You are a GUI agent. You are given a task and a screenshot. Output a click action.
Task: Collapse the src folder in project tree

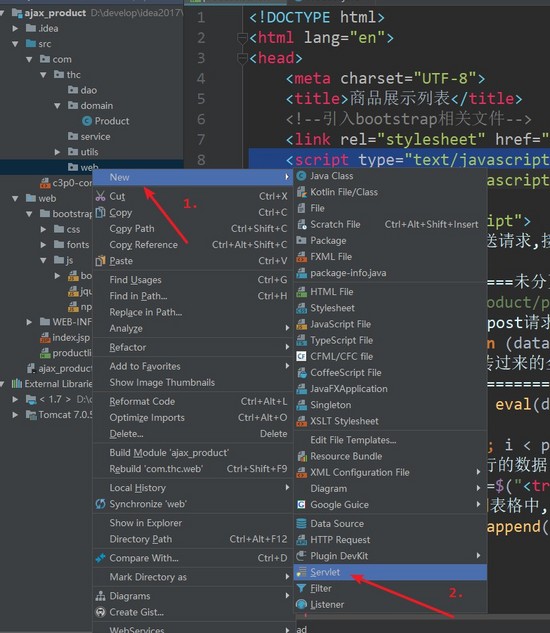point(15,44)
